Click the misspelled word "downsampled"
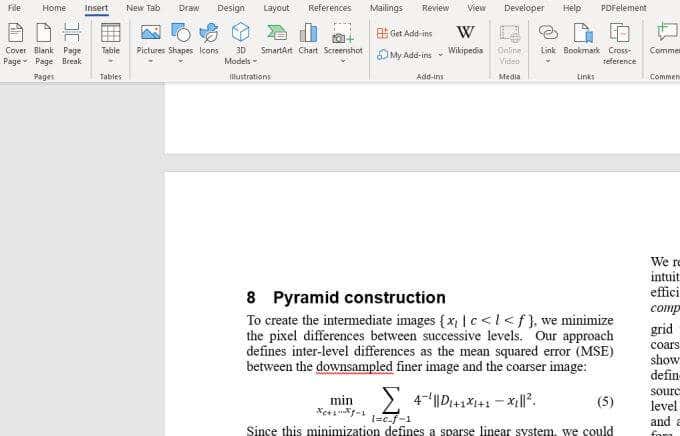Viewport: 680px width, 436px height. pyautogui.click(x=354, y=367)
